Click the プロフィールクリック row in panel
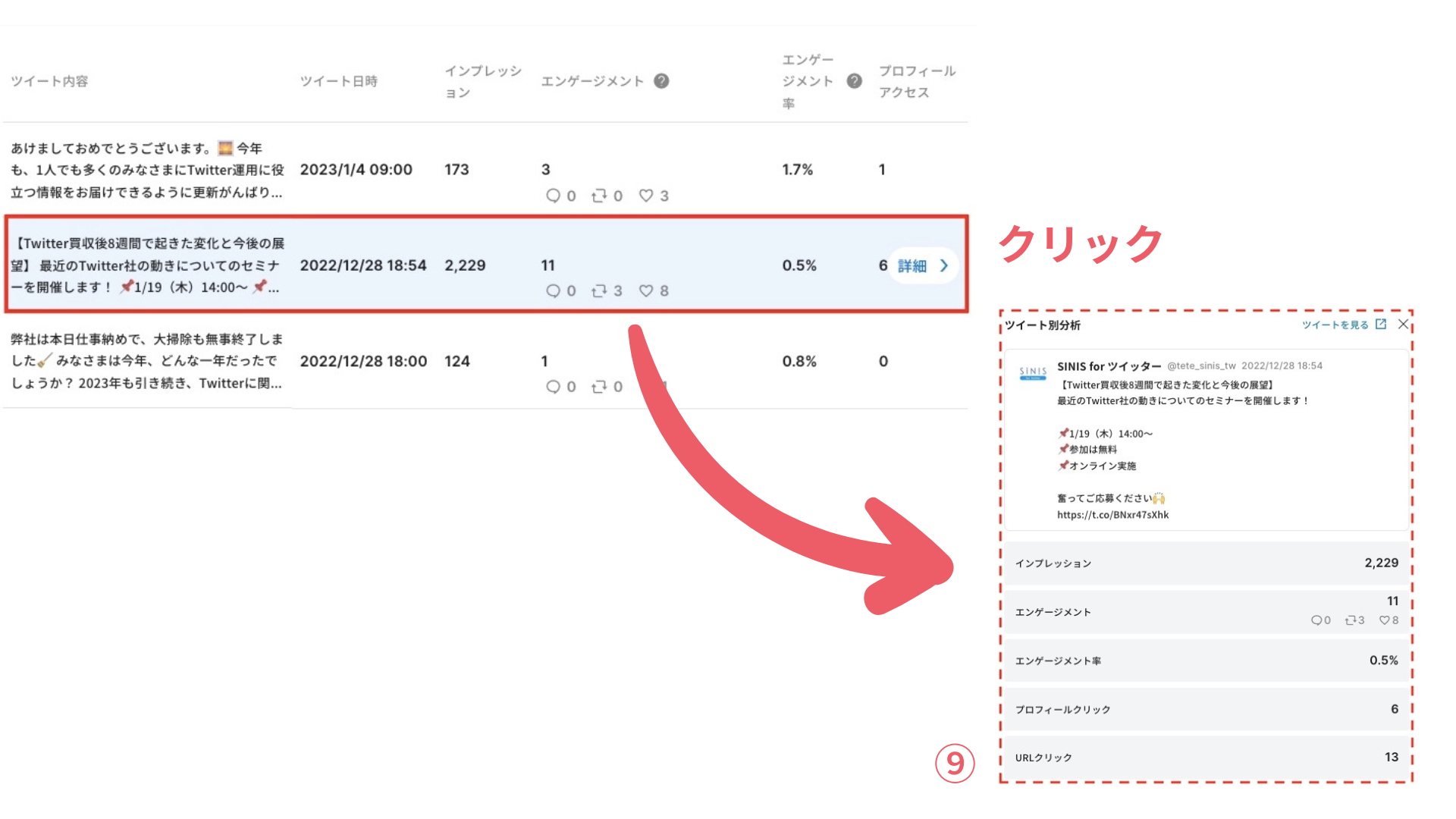This screenshot has height=819, width=1456. point(1207,709)
